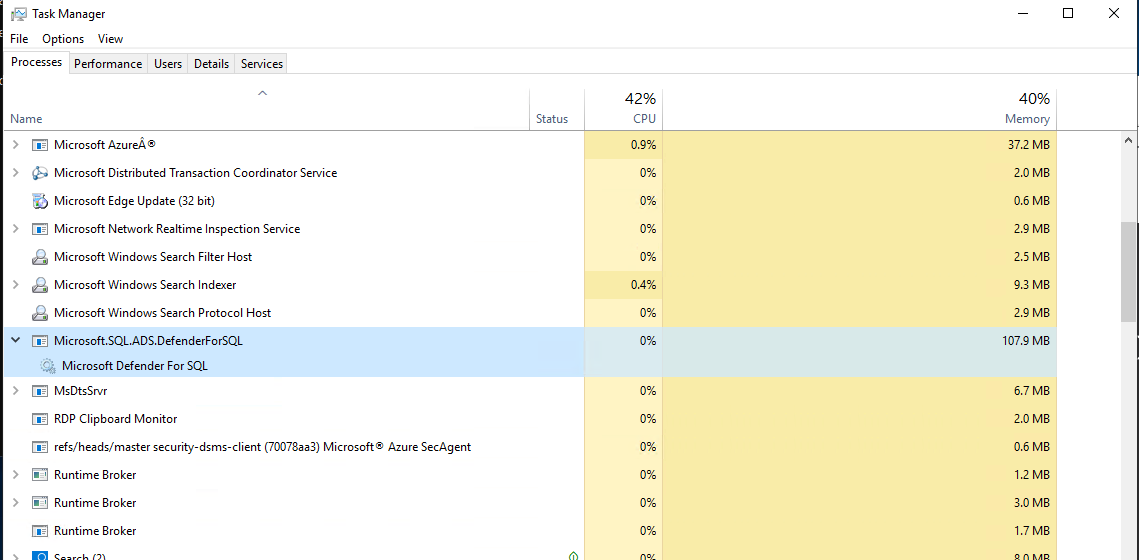The image size is (1139, 560).
Task: Switch to the Performance tab
Action: point(108,64)
